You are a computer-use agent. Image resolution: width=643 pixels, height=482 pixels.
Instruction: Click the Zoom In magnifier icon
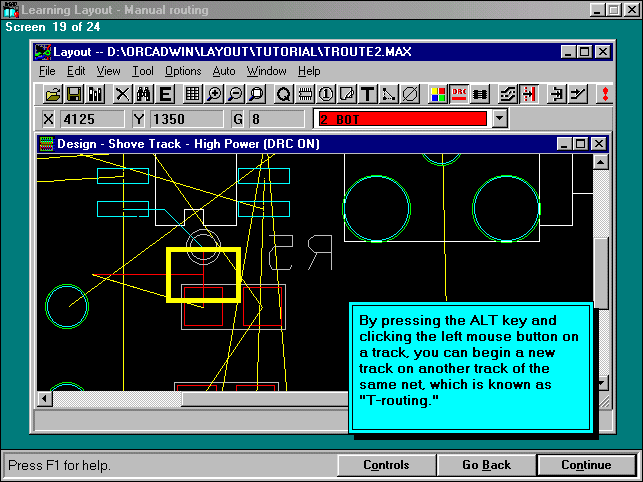click(x=214, y=94)
